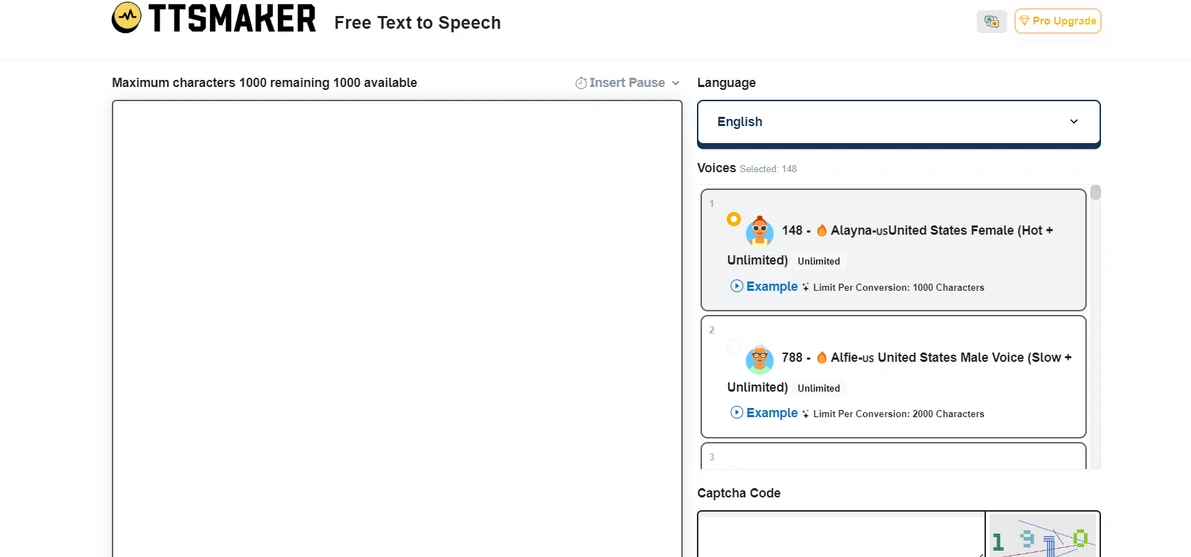This screenshot has width=1191, height=557.
Task: Click the 'Selected: 148' voices text
Action: (x=768, y=169)
